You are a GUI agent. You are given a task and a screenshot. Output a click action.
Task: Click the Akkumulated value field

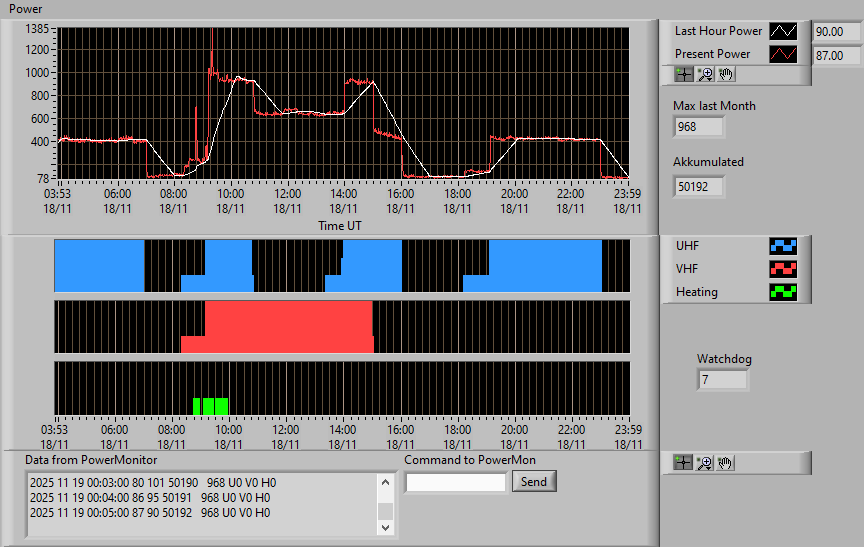point(699,187)
